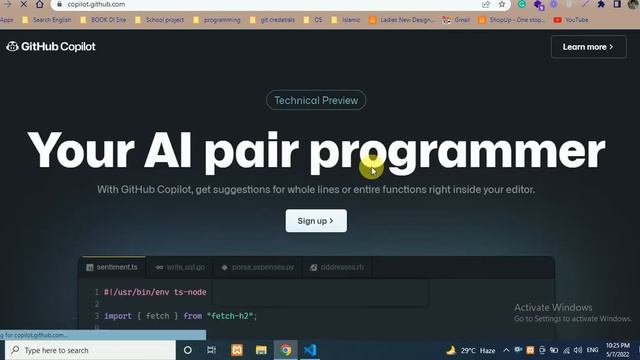640x360 pixels.
Task: Switch to the addresses.rb tab
Action: [337, 267]
